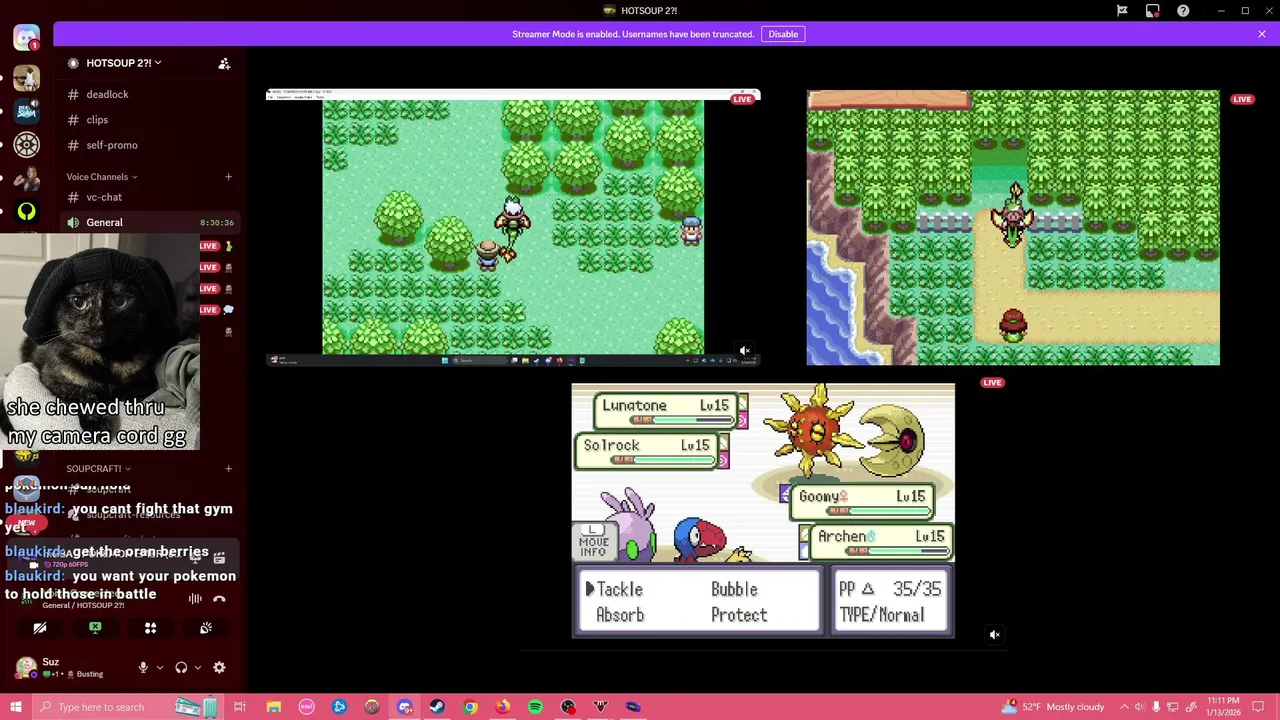Deafen with the headphones icon

pos(181,667)
